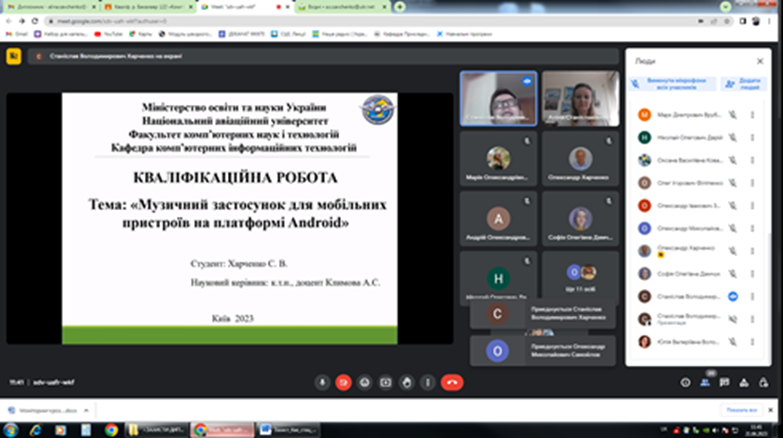Toggle the people panel icon in the bottom bar
The height and width of the screenshot is (438, 783).
click(705, 383)
